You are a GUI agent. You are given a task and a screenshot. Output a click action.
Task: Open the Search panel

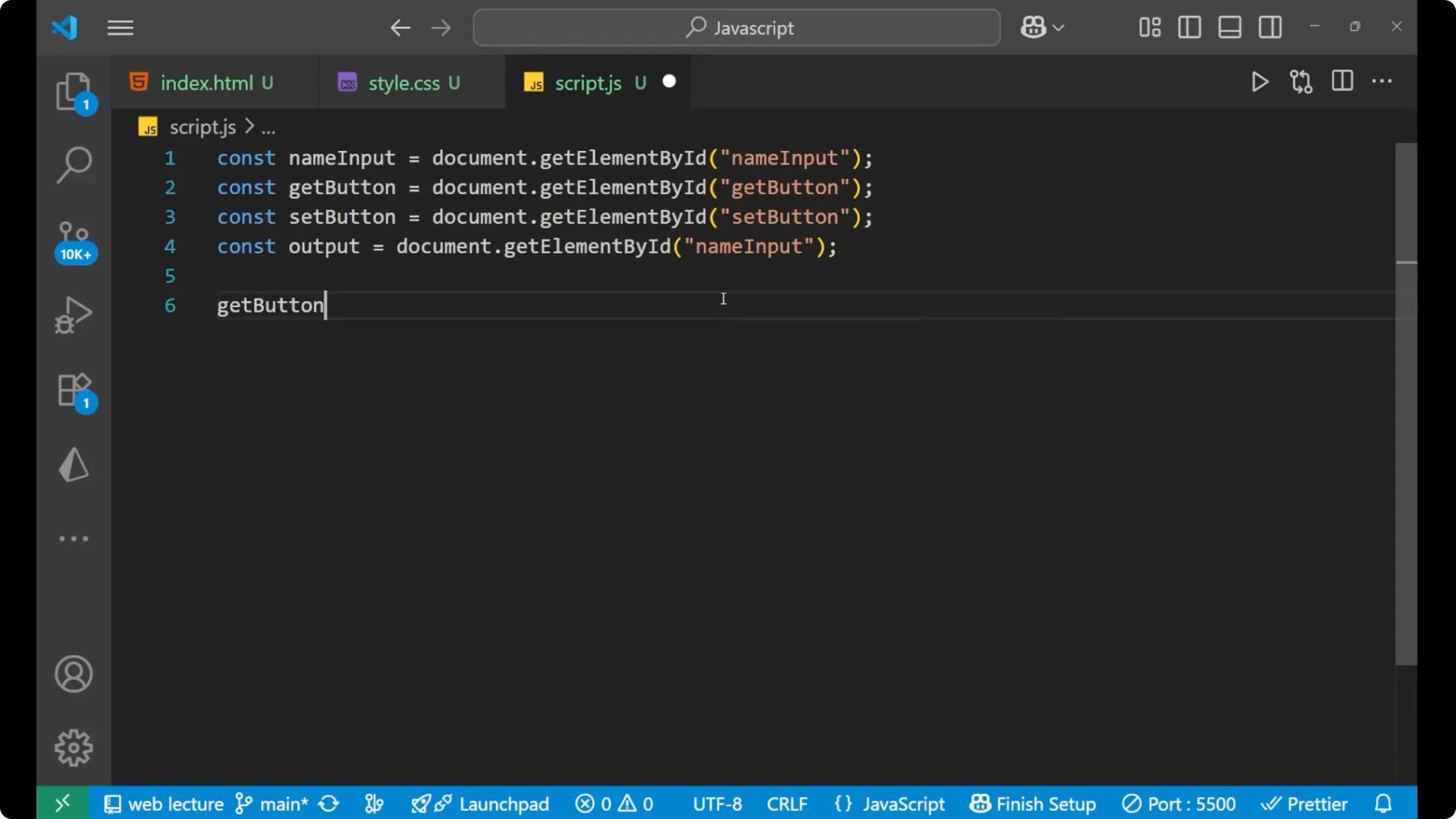74,164
